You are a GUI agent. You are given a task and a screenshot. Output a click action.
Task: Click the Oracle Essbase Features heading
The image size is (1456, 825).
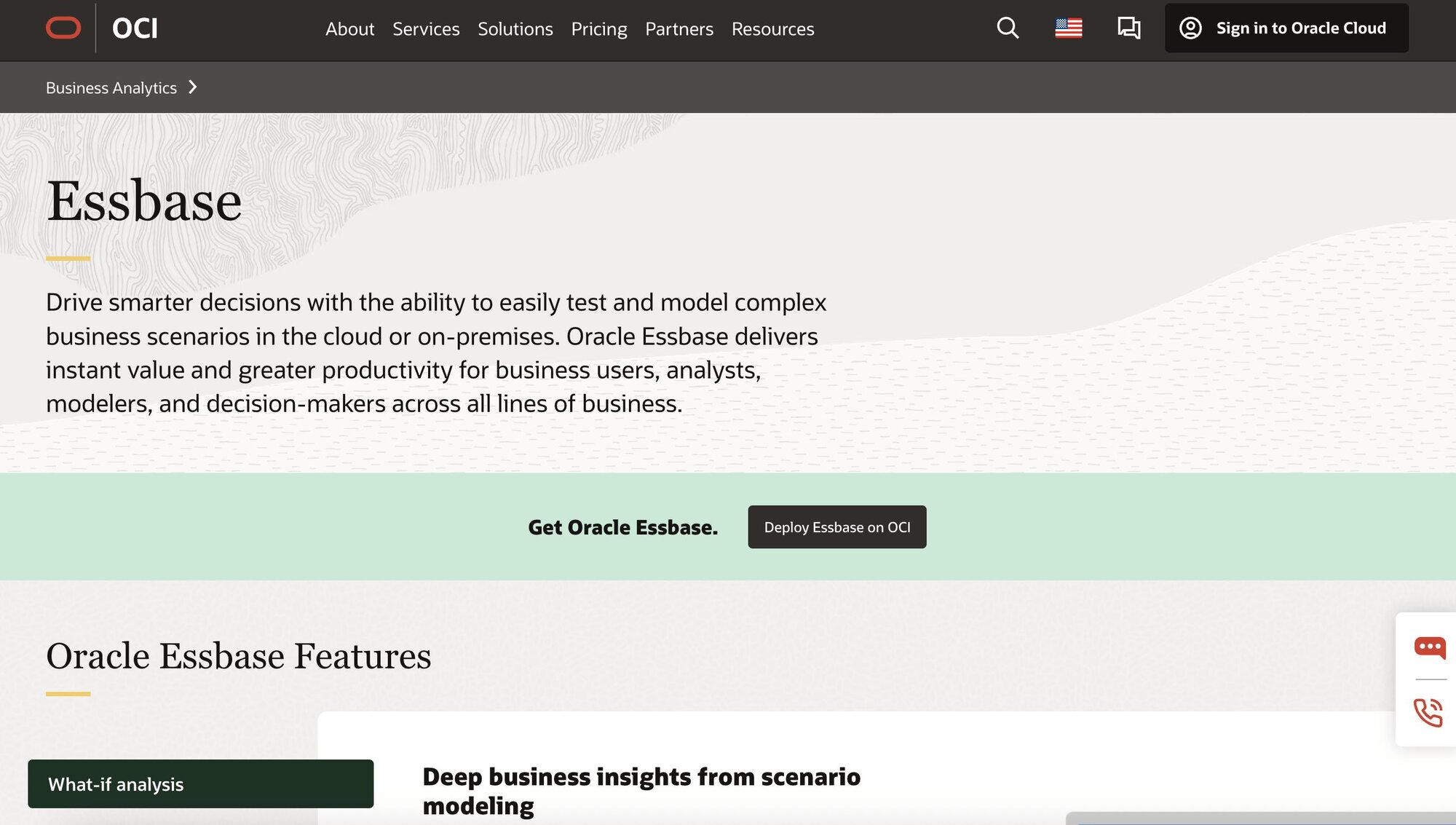(239, 655)
